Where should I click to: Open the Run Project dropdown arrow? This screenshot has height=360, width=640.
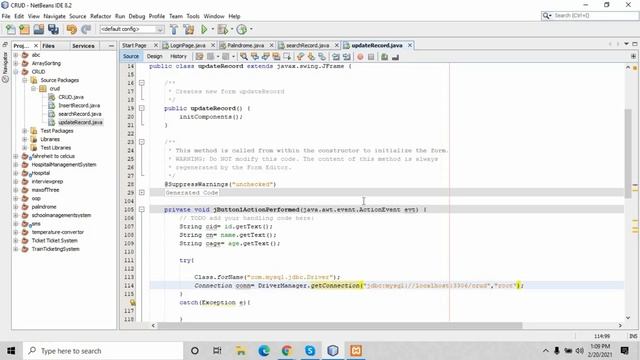point(212,29)
